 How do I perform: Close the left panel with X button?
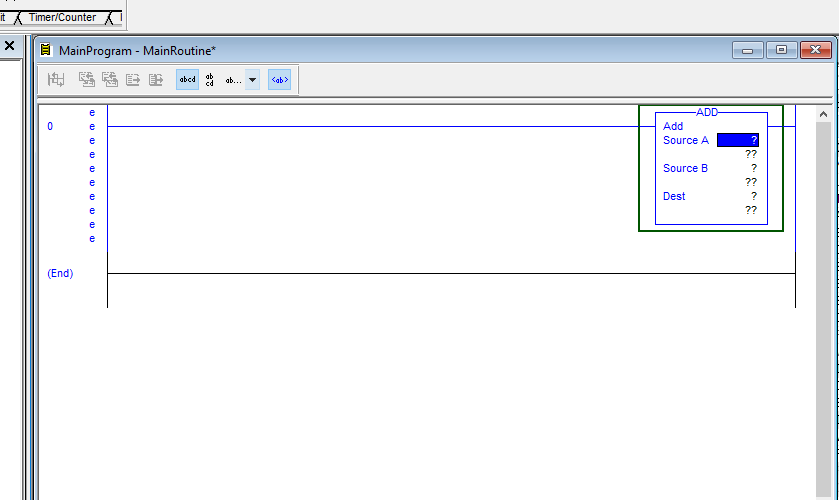pos(9,46)
